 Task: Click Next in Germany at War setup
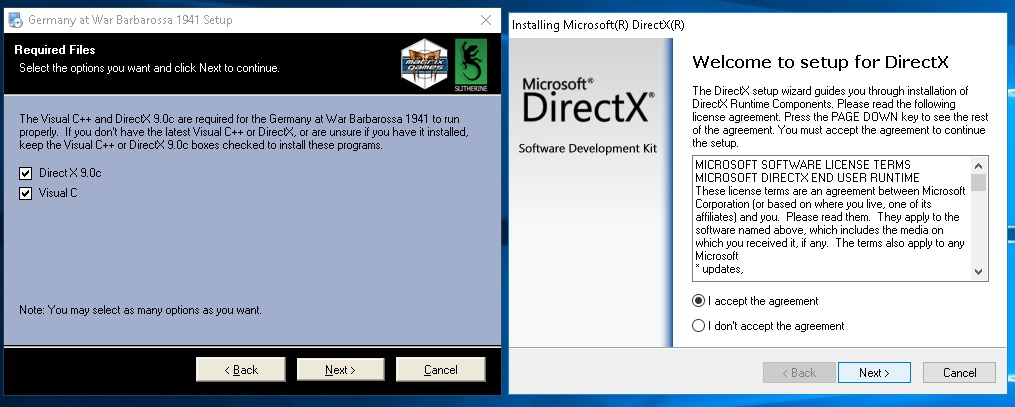pyautogui.click(x=340, y=369)
